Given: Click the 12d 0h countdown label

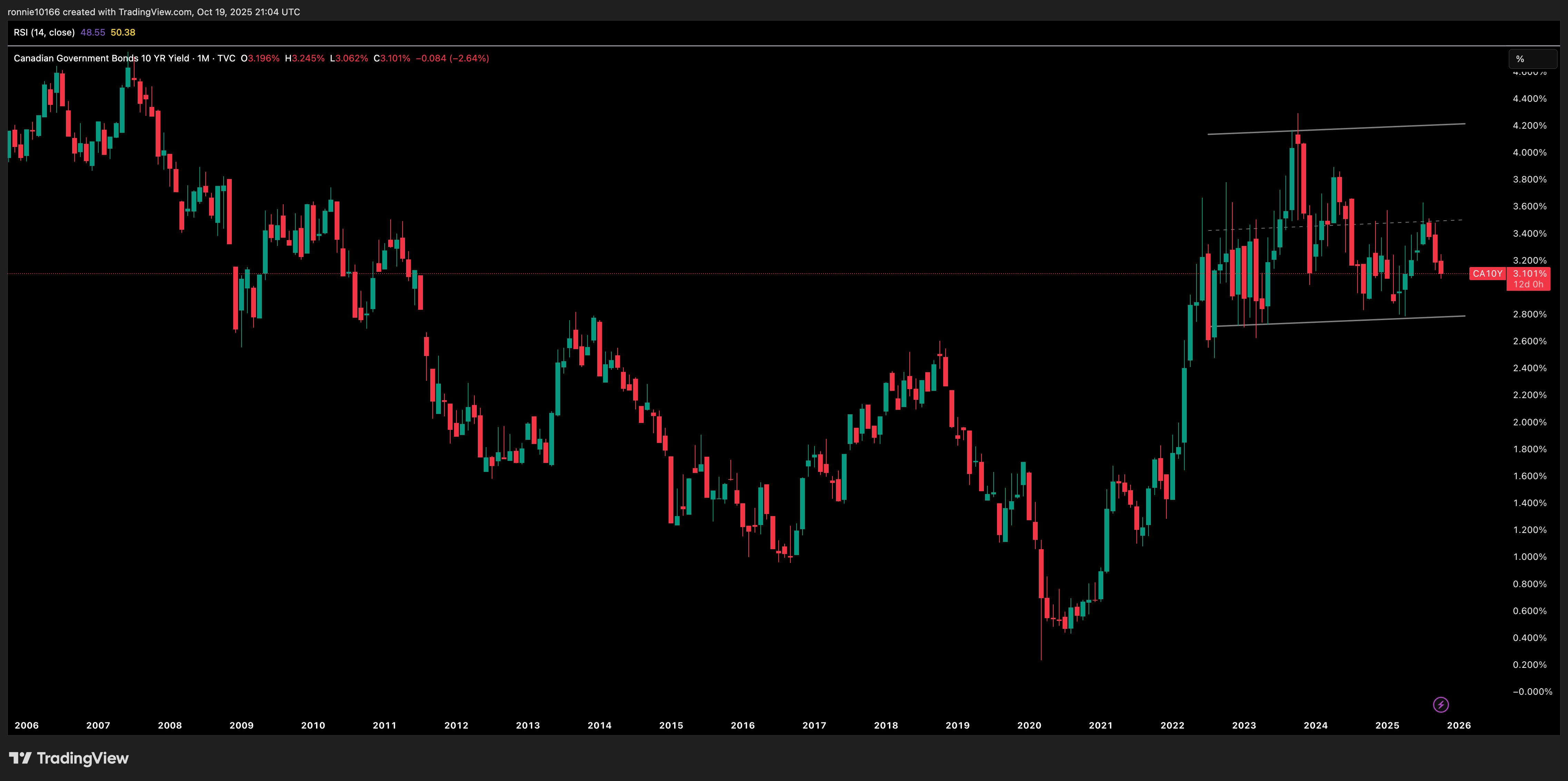Looking at the screenshot, I should [x=1528, y=284].
